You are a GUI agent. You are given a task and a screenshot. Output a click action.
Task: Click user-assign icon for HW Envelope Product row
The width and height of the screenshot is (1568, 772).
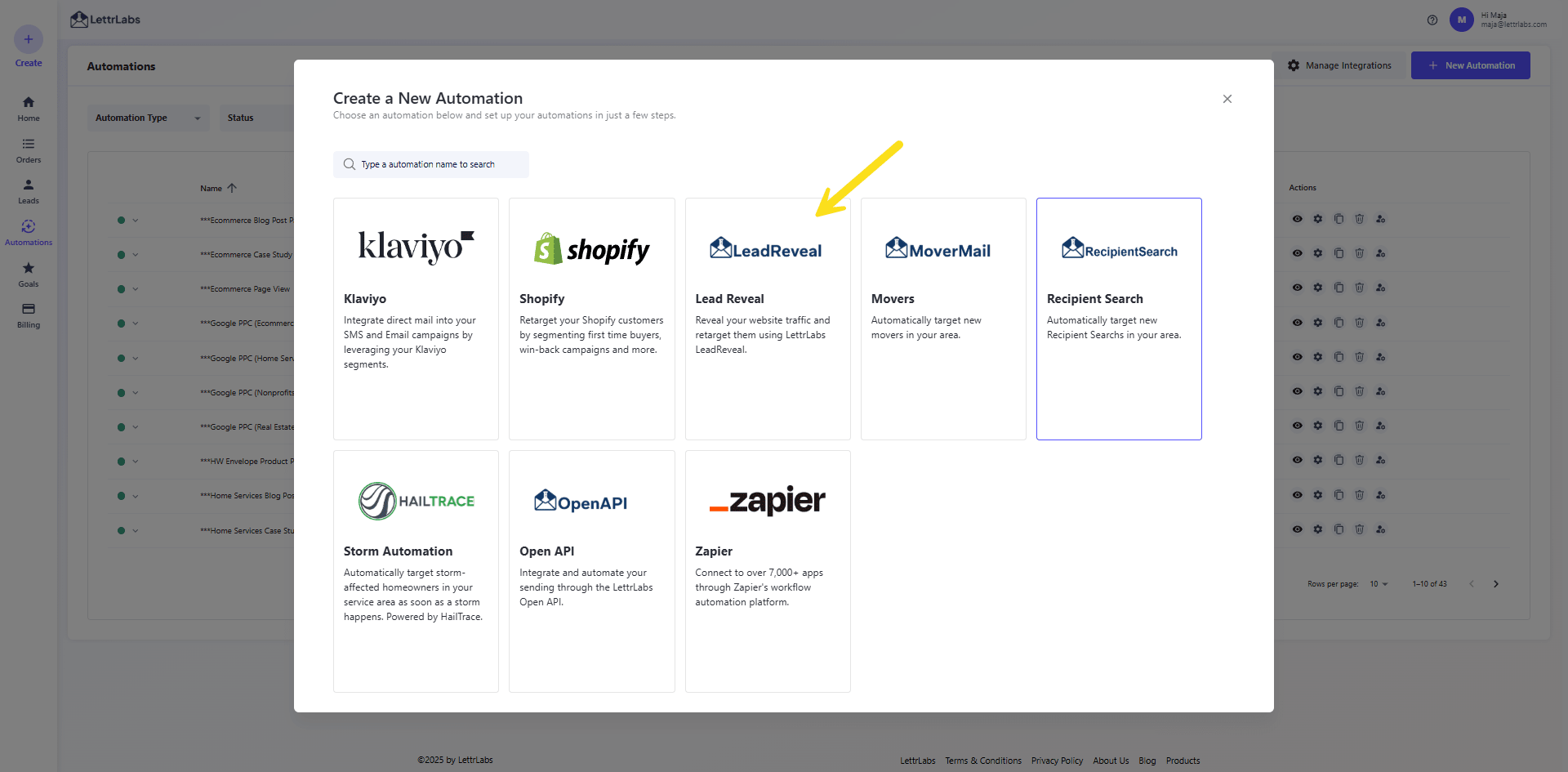click(x=1380, y=460)
